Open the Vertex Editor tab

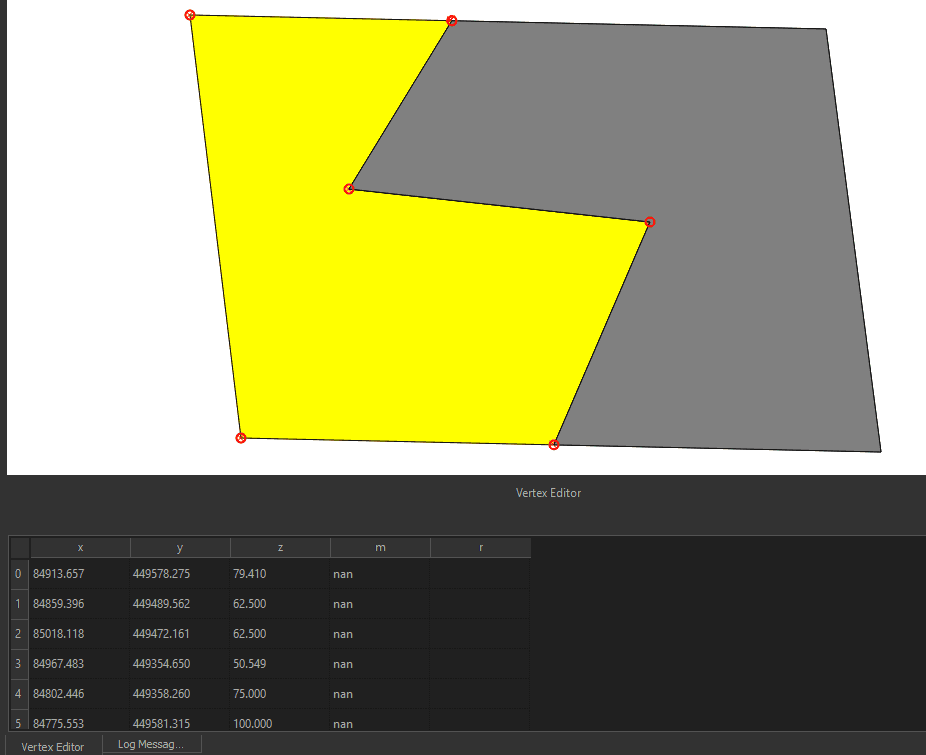pyautogui.click(x=50, y=746)
